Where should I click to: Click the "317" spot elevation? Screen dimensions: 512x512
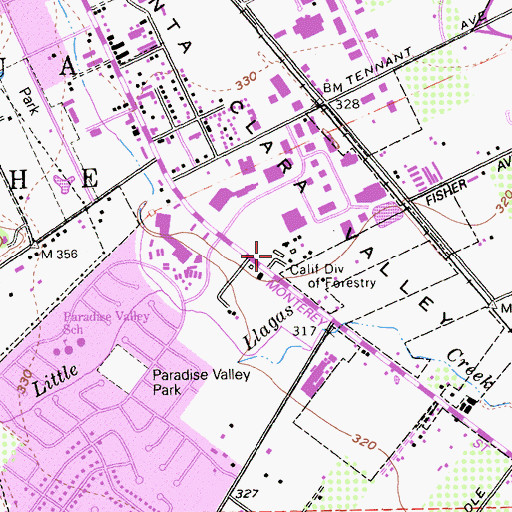[305, 331]
